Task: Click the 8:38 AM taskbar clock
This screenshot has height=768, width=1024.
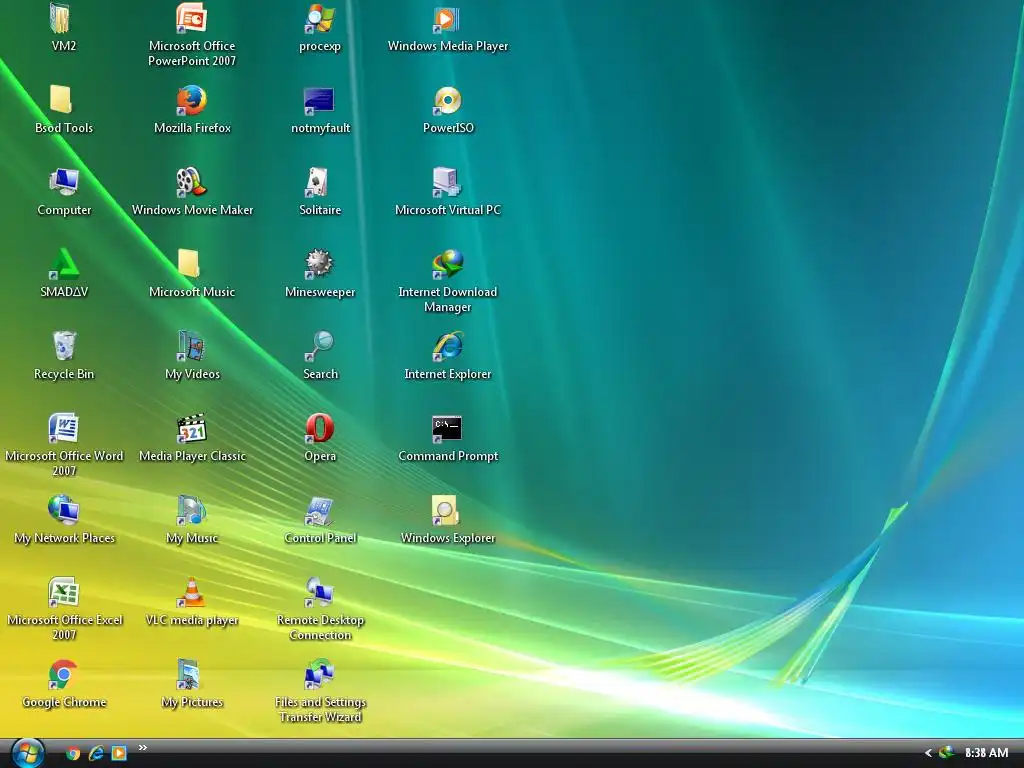Action: [x=986, y=753]
